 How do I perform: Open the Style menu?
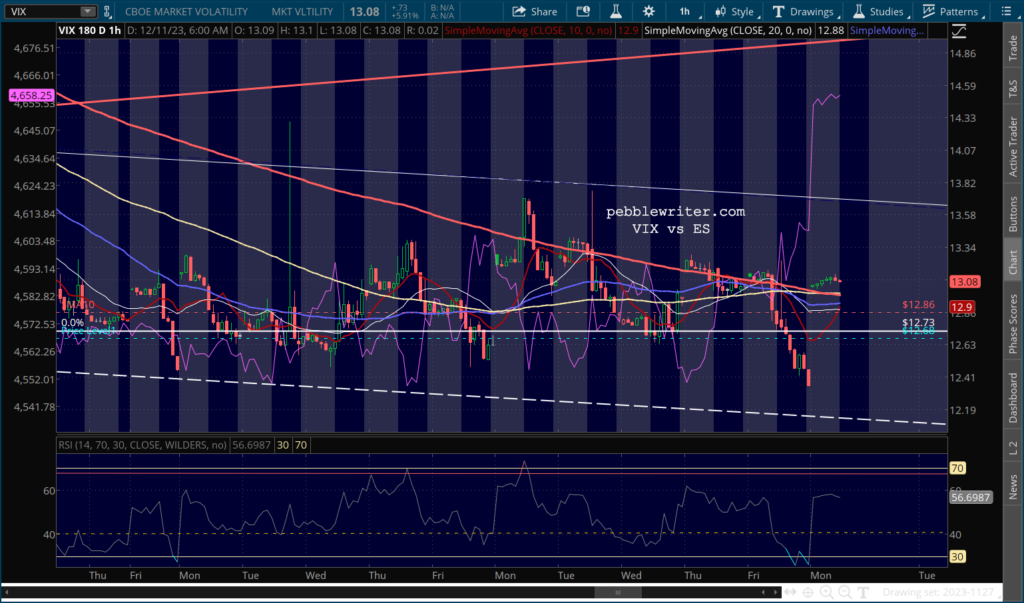click(x=733, y=11)
